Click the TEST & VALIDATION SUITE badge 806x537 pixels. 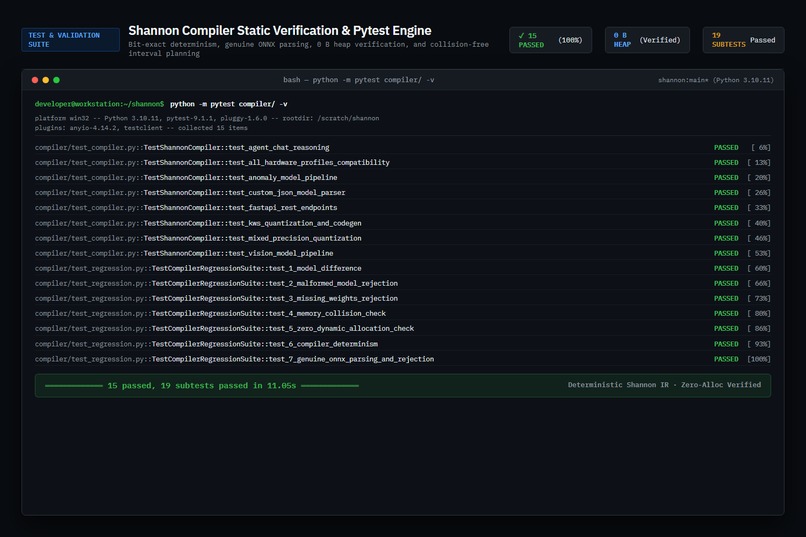click(70, 40)
